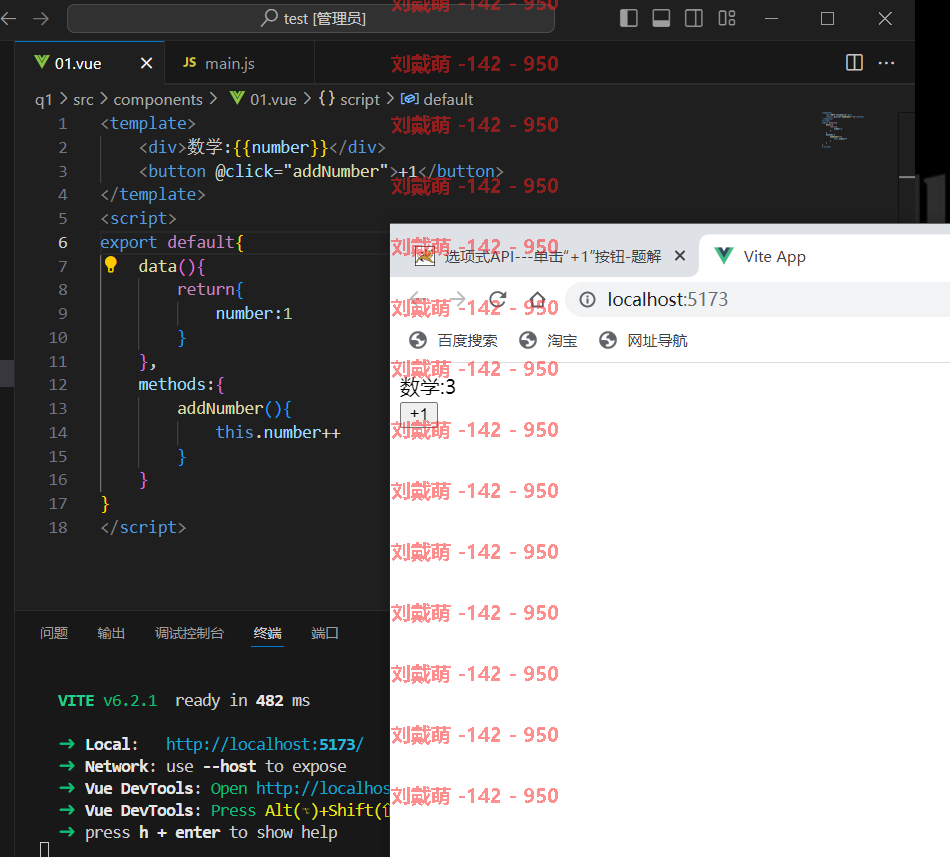Click number:1 on line 9
Image resolution: width=950 pixels, height=857 pixels.
coord(254,313)
